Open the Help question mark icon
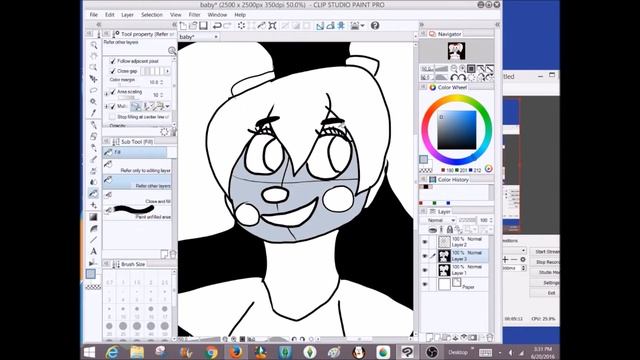640x360 pixels. coord(375,26)
